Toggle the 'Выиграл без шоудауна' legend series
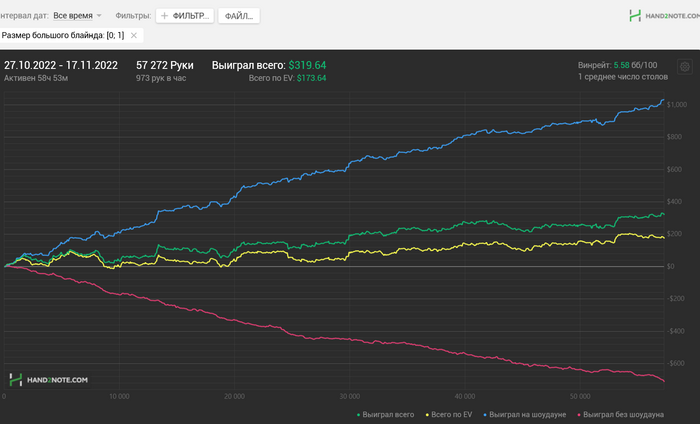 pos(621,415)
